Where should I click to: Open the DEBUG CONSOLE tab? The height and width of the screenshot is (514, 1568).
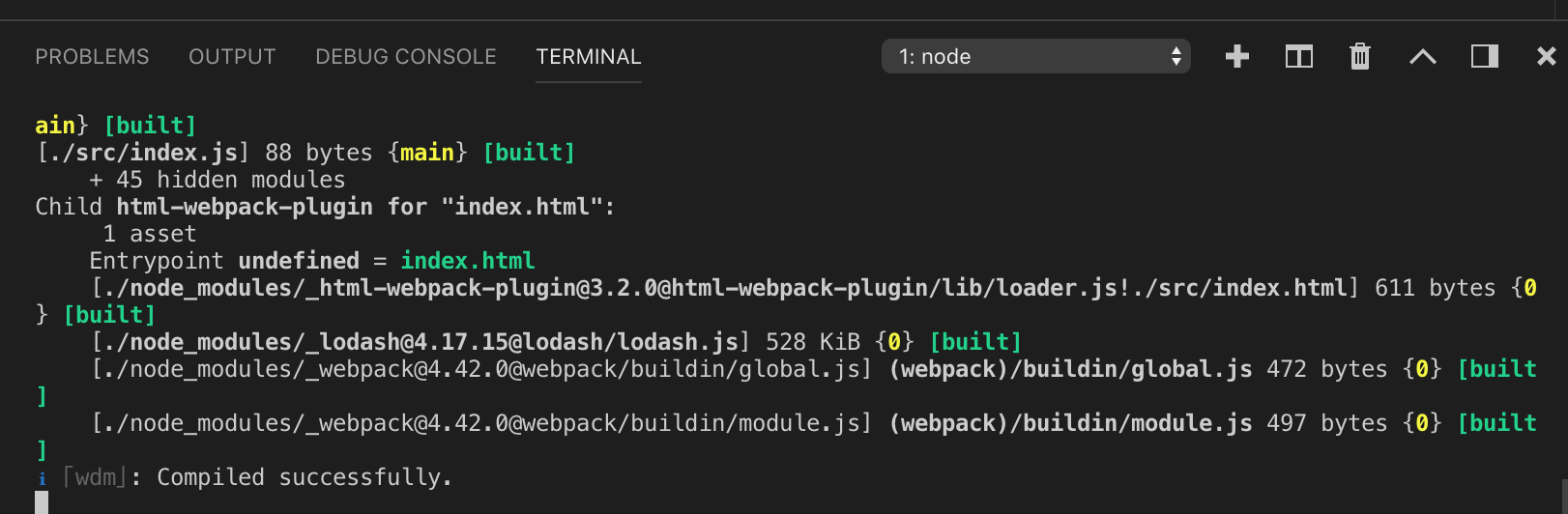pyautogui.click(x=406, y=57)
